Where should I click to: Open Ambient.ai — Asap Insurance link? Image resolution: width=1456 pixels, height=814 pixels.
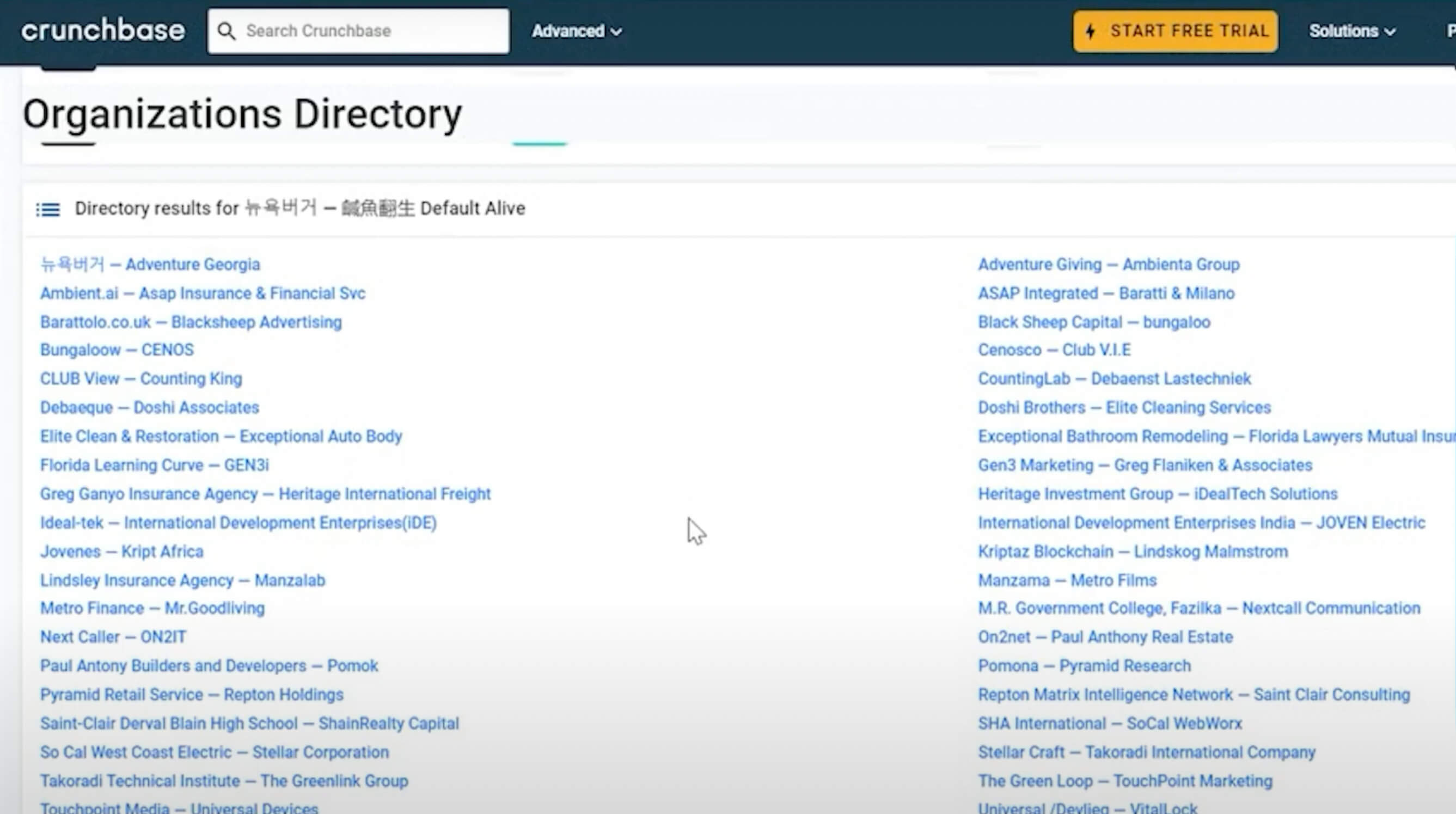coord(203,293)
